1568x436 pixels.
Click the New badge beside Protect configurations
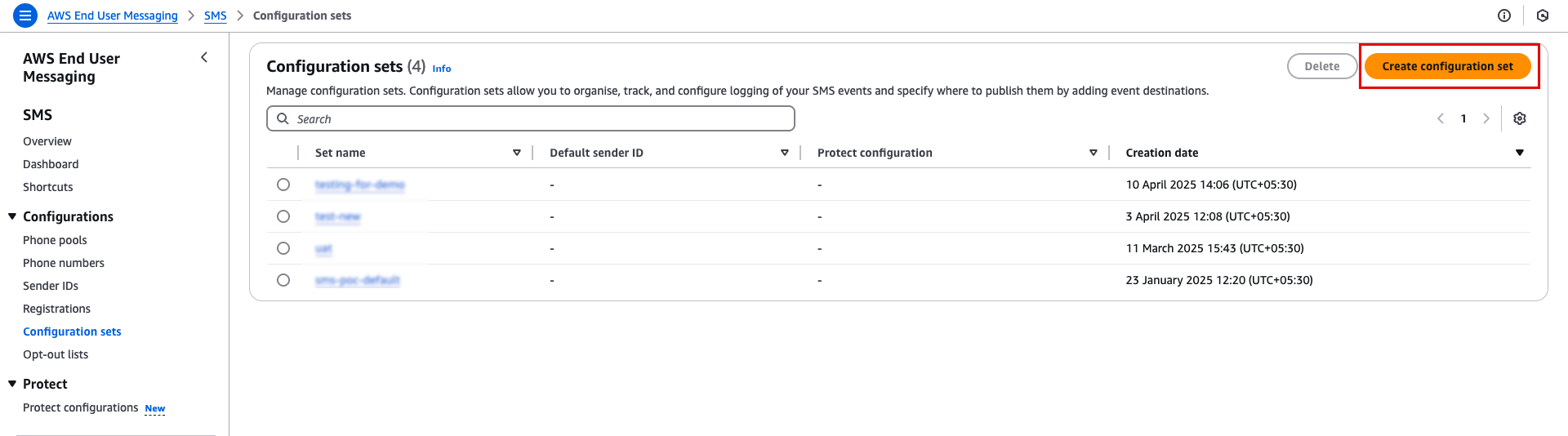click(x=155, y=408)
